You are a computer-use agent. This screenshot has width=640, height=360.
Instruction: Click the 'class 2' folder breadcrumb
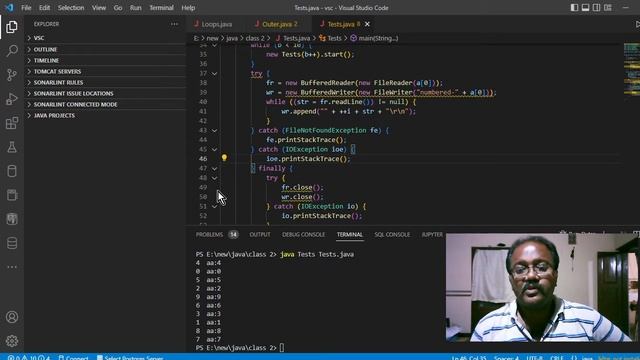[x=255, y=38]
